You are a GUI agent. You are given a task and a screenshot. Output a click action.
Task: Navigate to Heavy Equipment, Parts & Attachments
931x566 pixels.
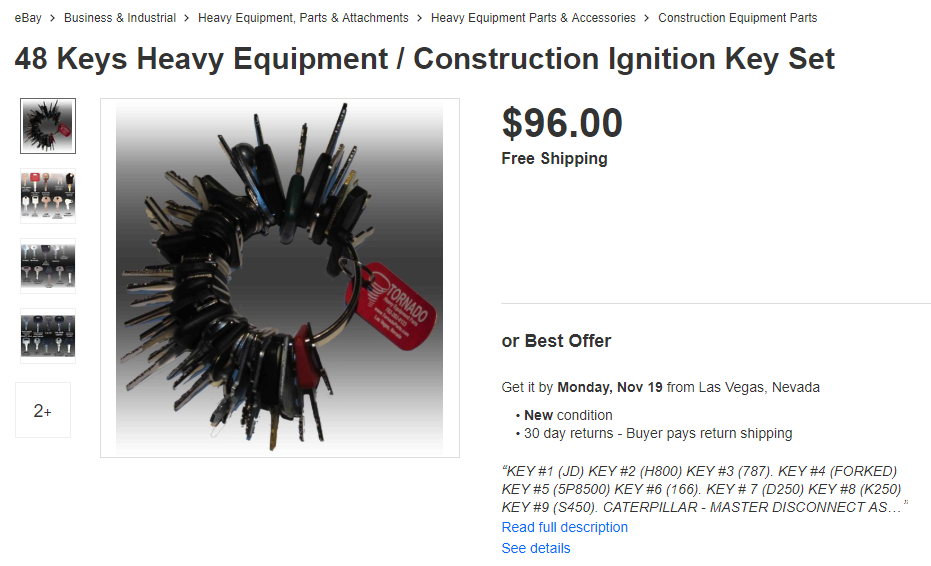303,18
